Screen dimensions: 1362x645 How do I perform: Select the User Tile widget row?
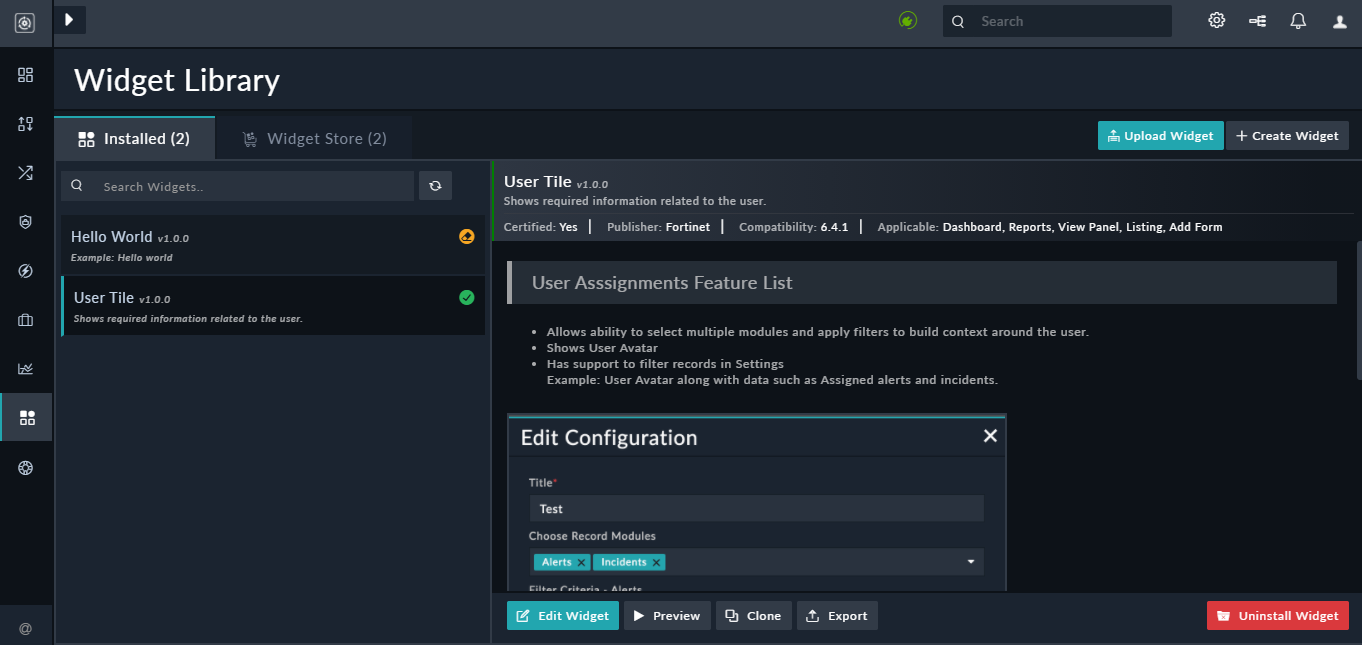point(273,306)
